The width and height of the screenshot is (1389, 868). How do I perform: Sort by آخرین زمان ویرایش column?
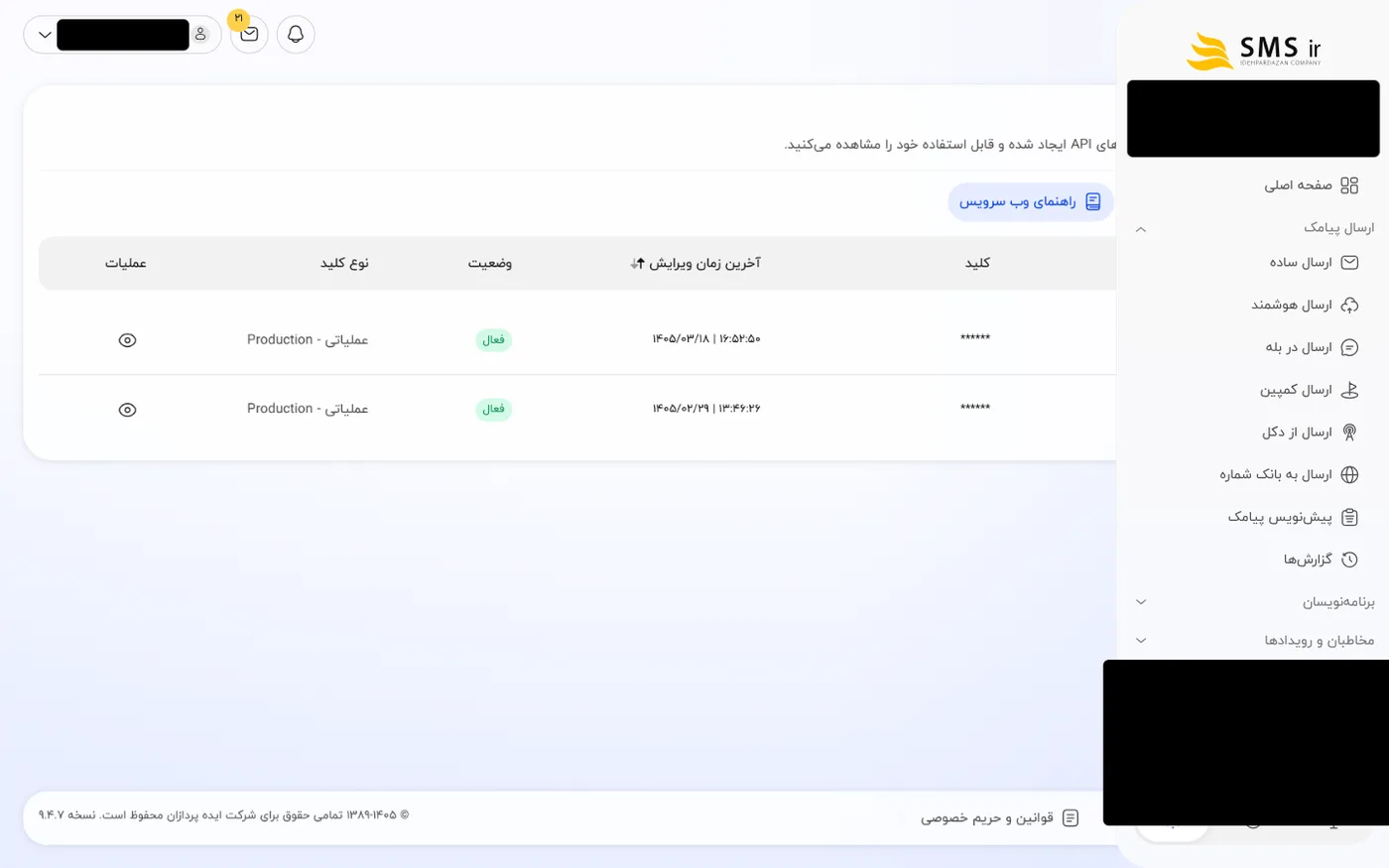[695, 264]
